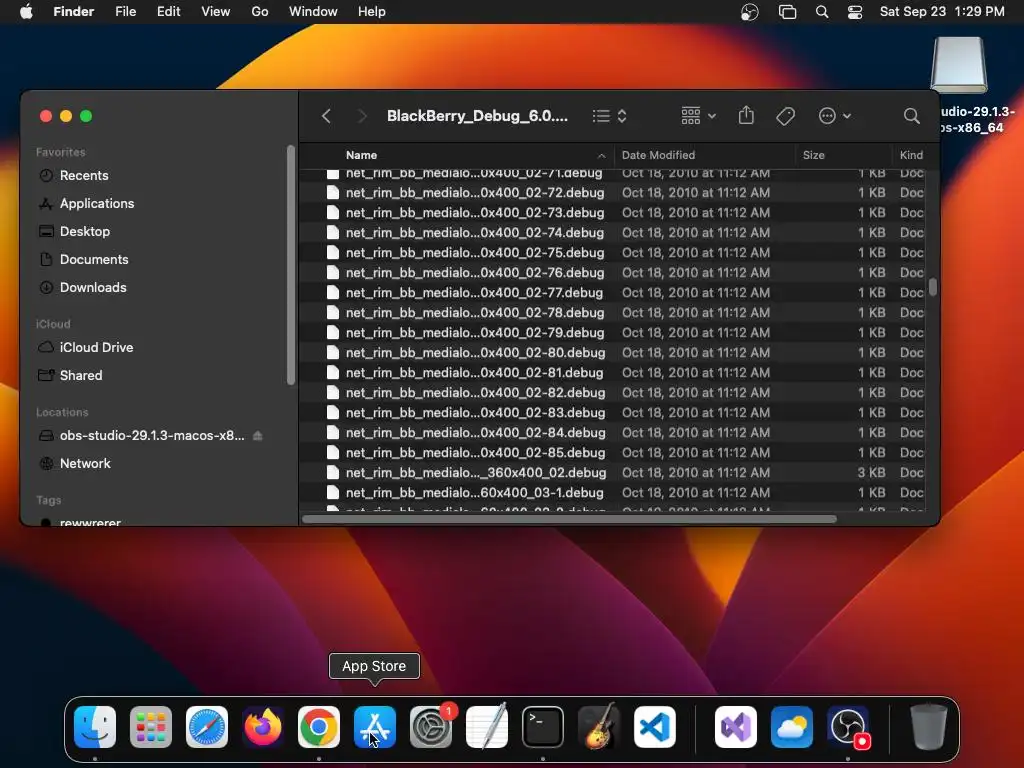The height and width of the screenshot is (768, 1024).
Task: Click the 3 KB size cell
Action: coord(871,473)
